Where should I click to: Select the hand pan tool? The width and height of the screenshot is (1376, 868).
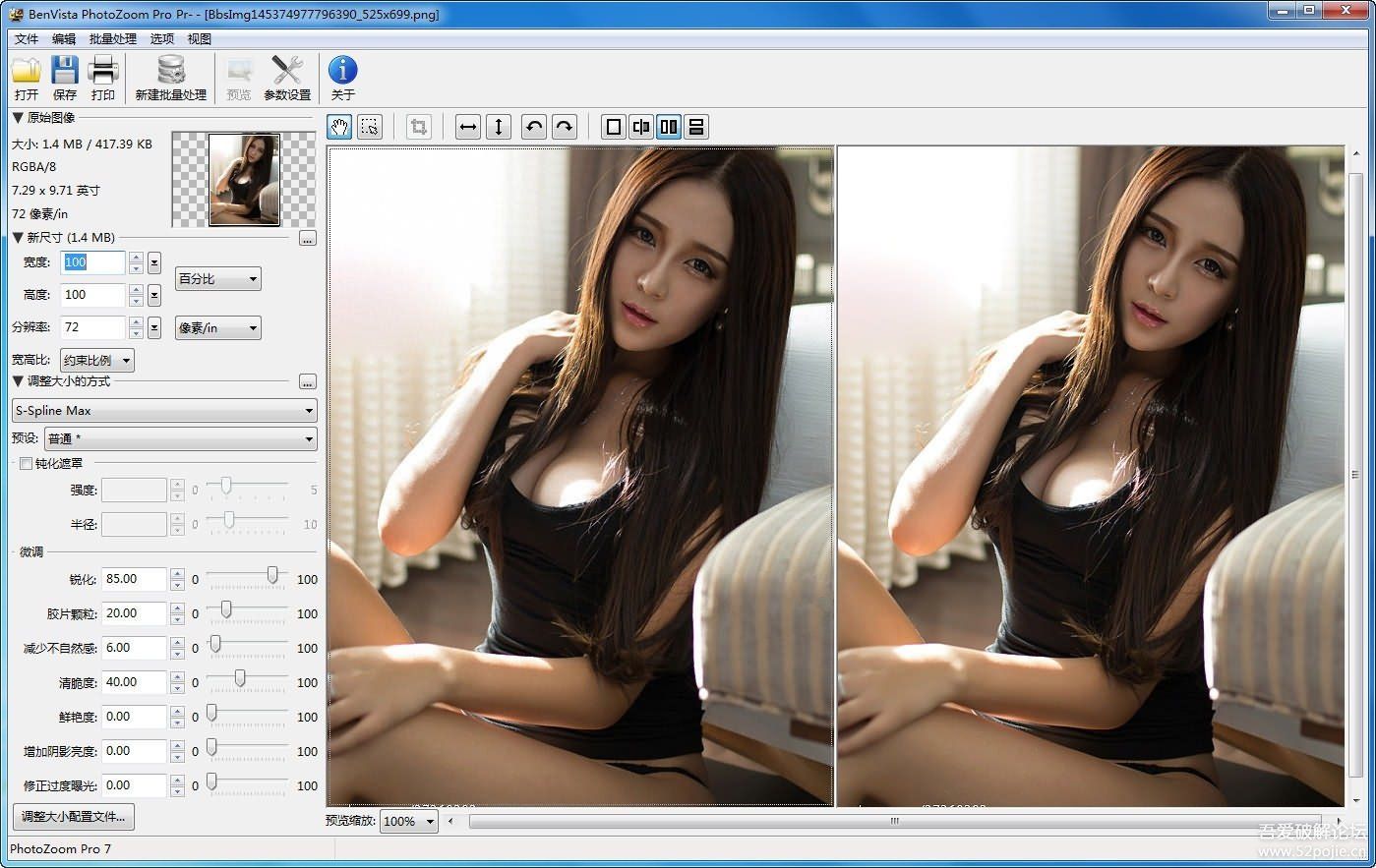pyautogui.click(x=339, y=127)
